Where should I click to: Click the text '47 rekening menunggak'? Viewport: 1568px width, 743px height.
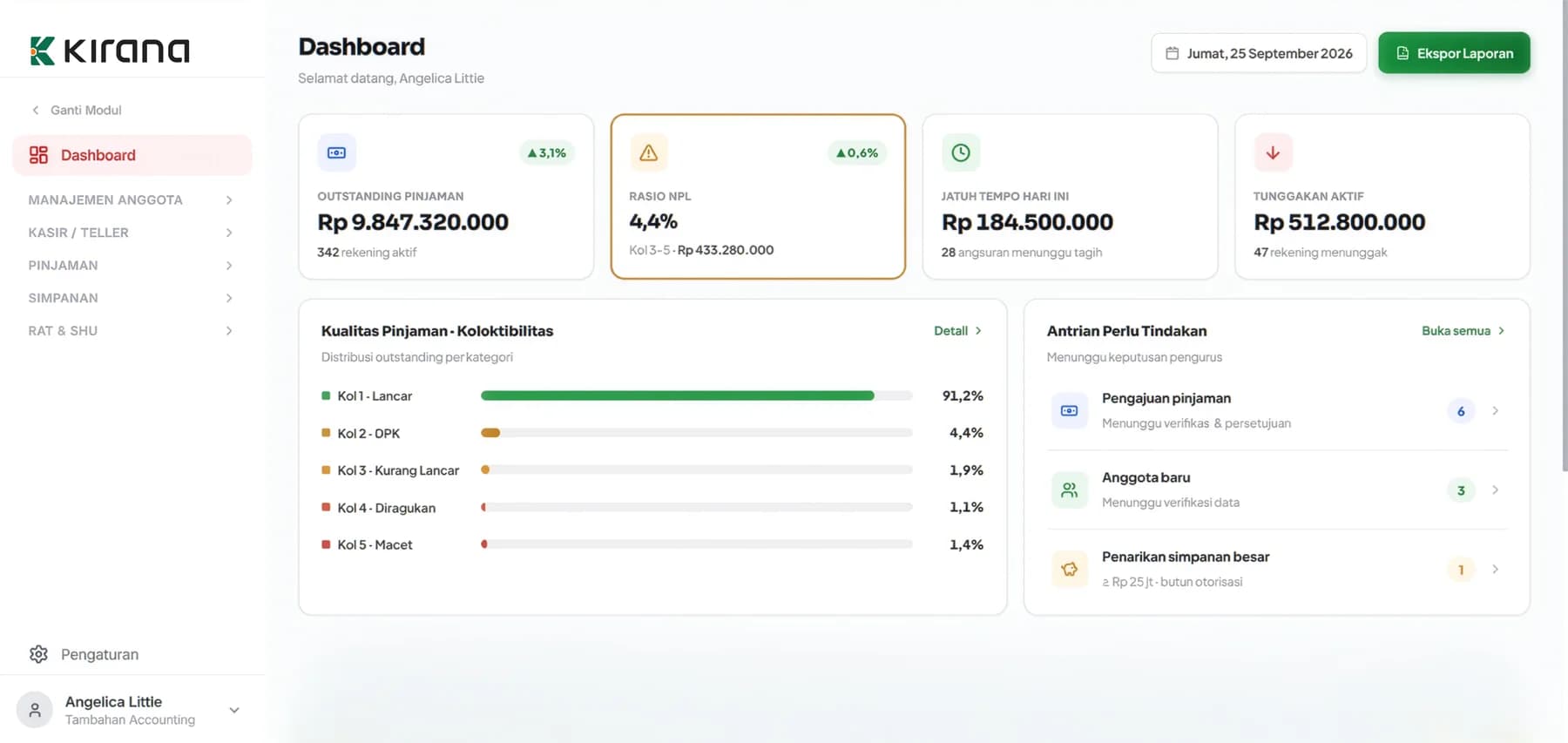tap(1320, 252)
